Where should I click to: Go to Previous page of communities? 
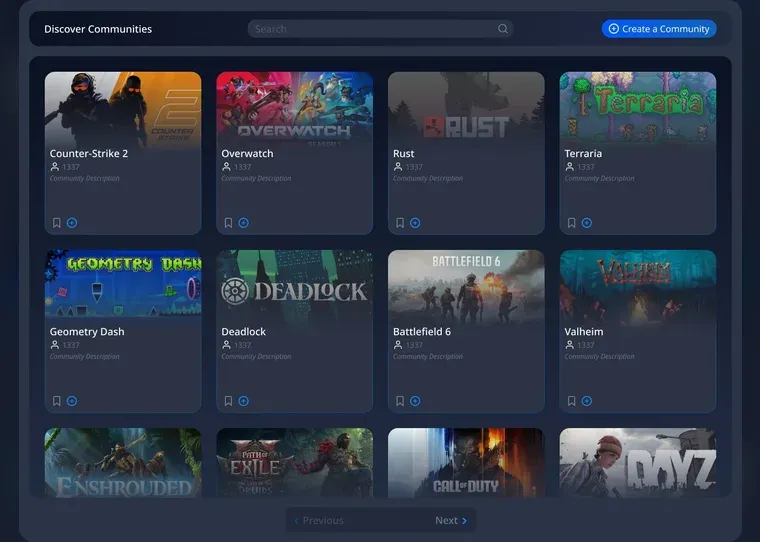pos(319,521)
